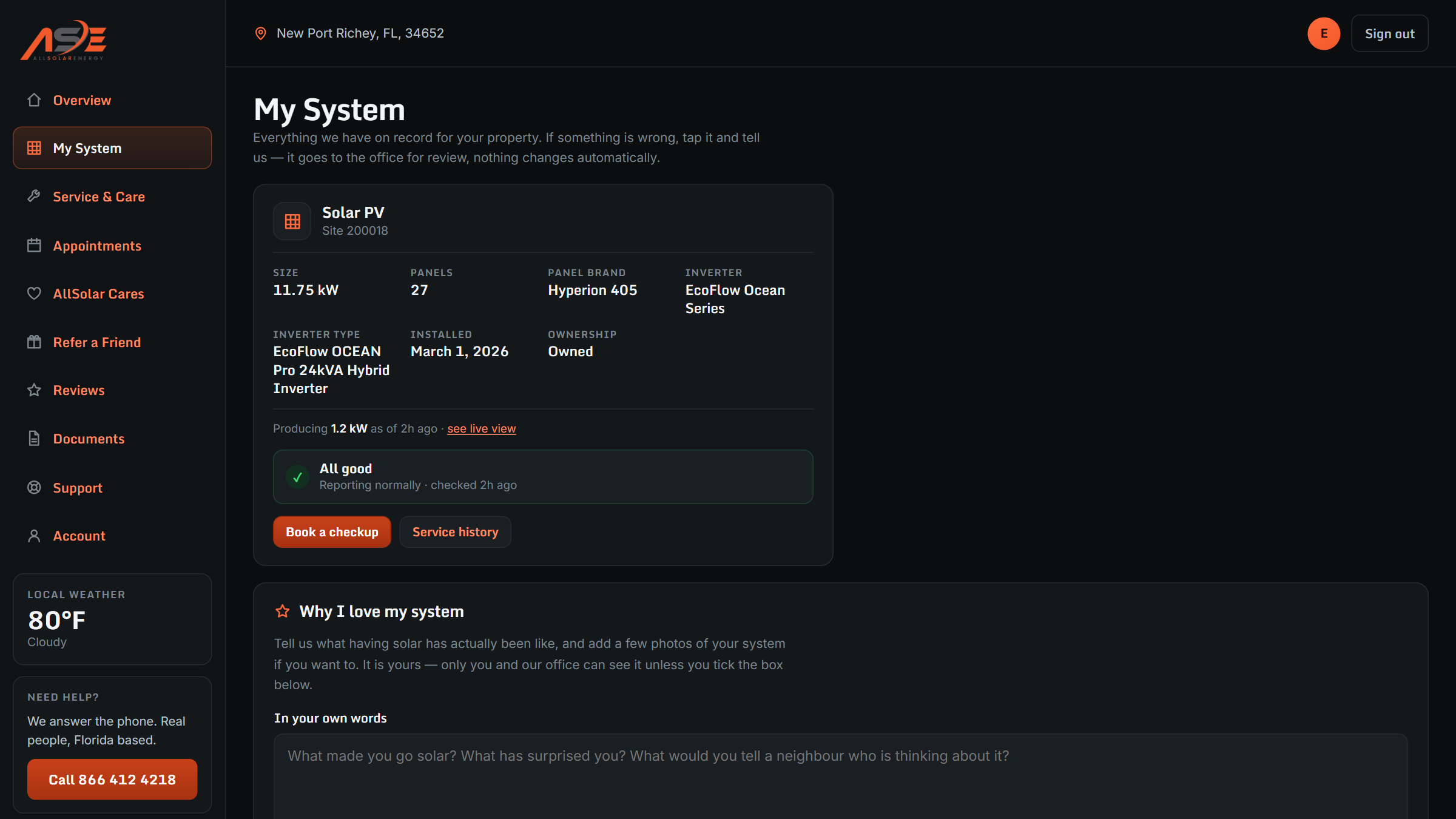This screenshot has width=1456, height=819.
Task: Navigate to AllSolar Cares
Action: (112, 294)
